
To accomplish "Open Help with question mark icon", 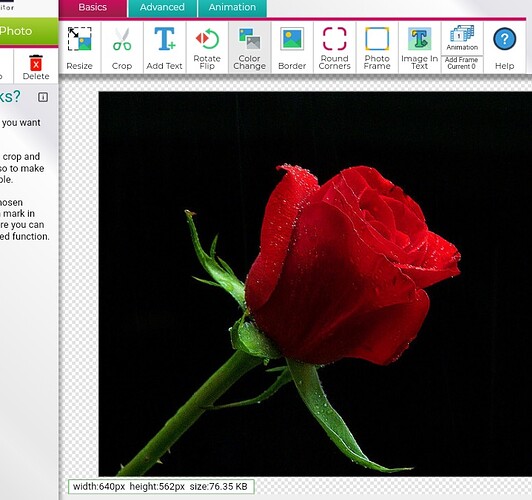I will tap(505, 47).
